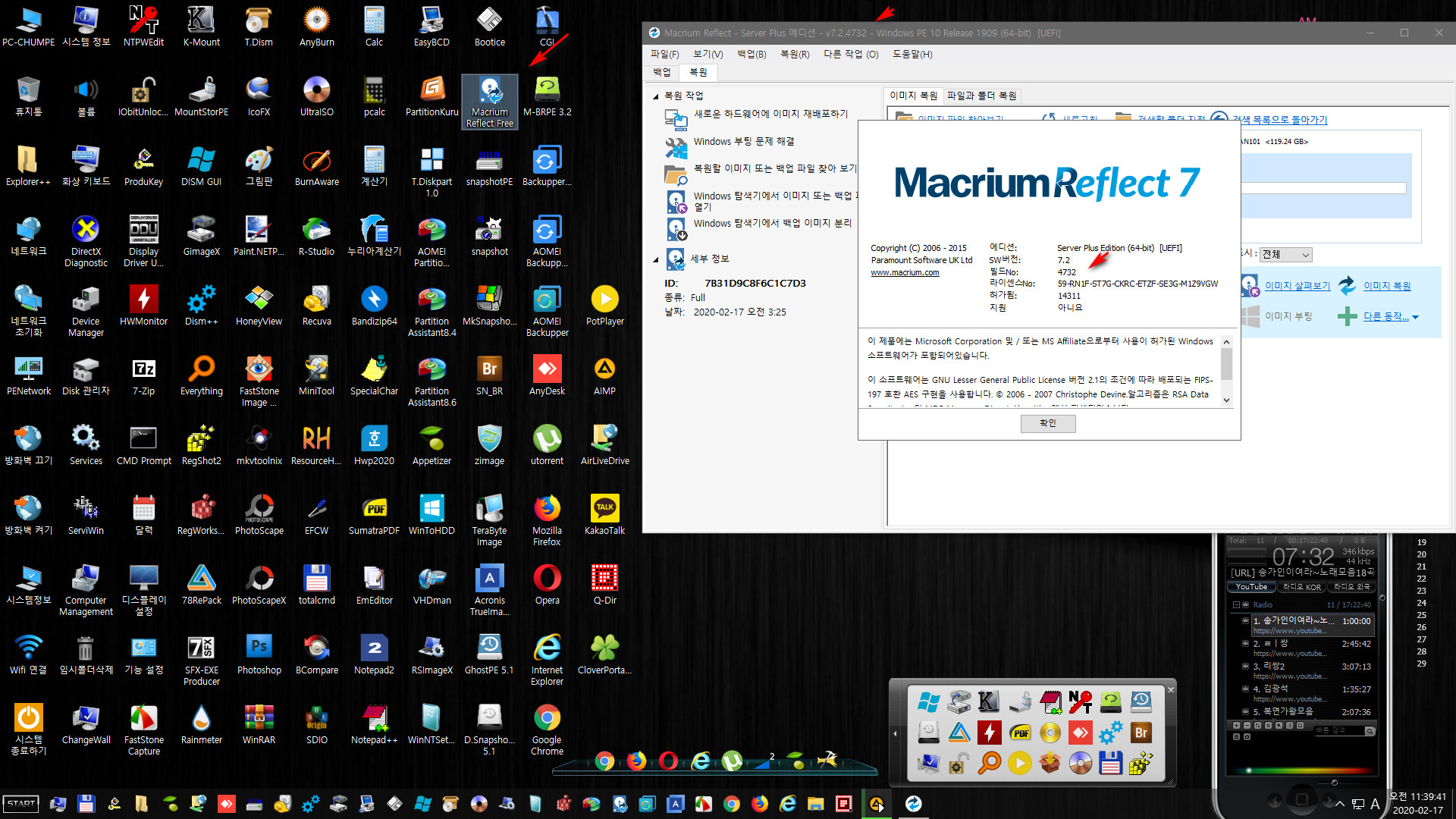
Task: Open the SumatraPDF desktop icon
Action: (x=374, y=515)
